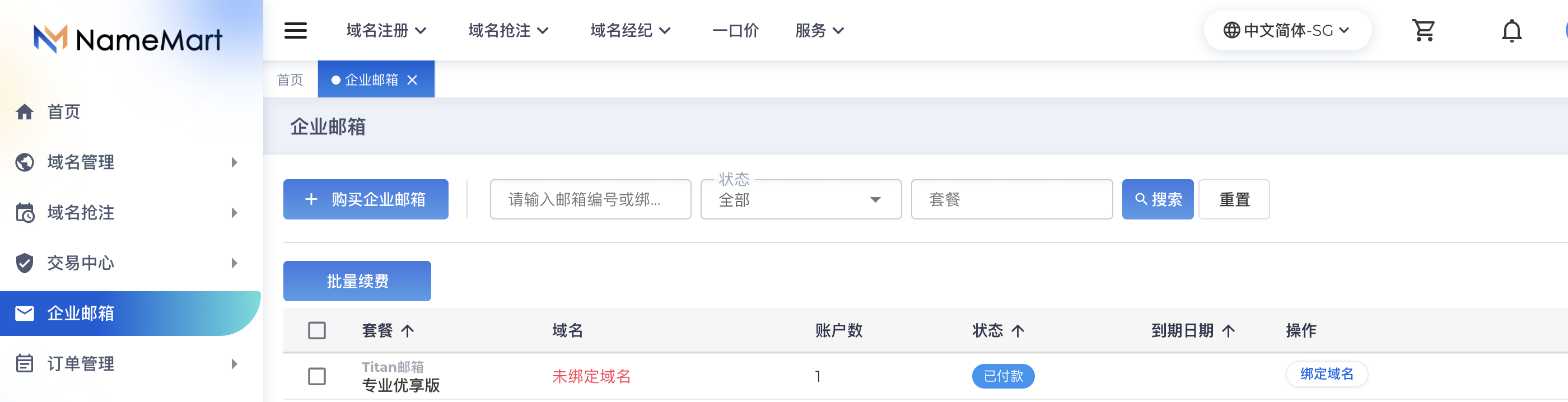Click the 域名管理 globe icon
Screen dimensions: 1568x402
tap(24, 162)
